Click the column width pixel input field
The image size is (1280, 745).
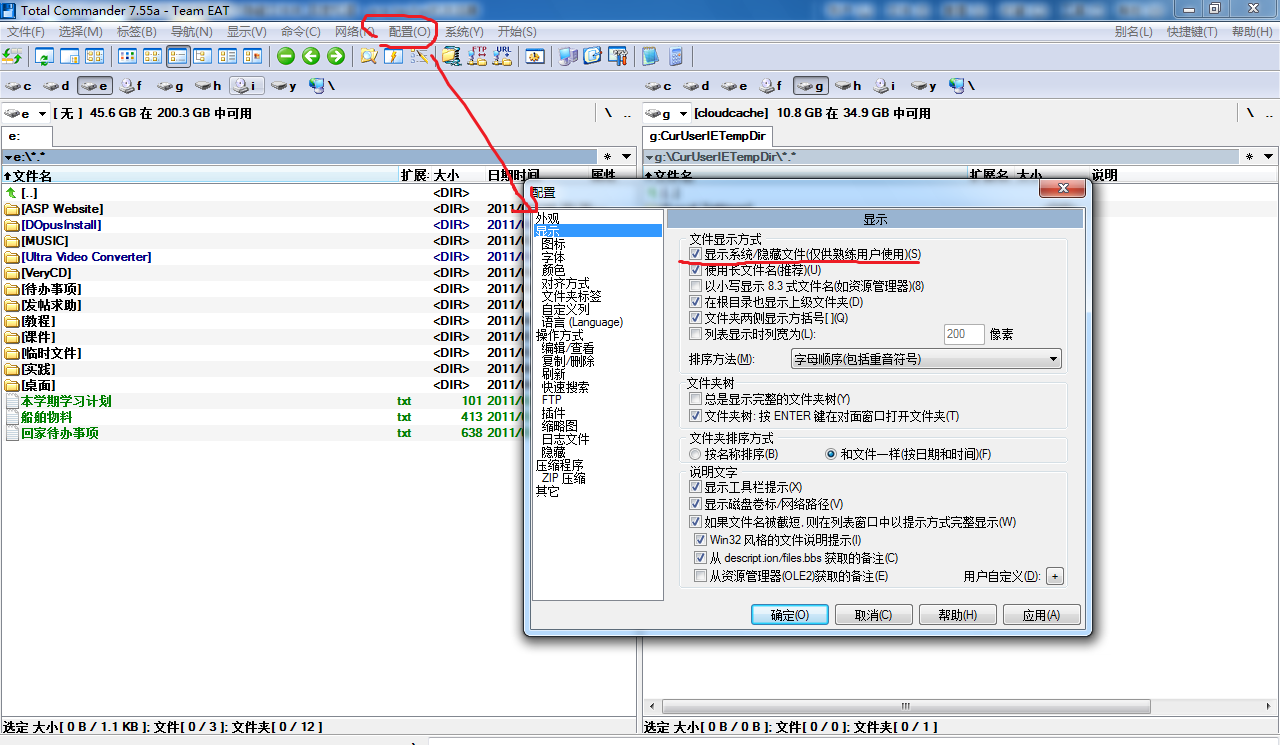(963, 334)
